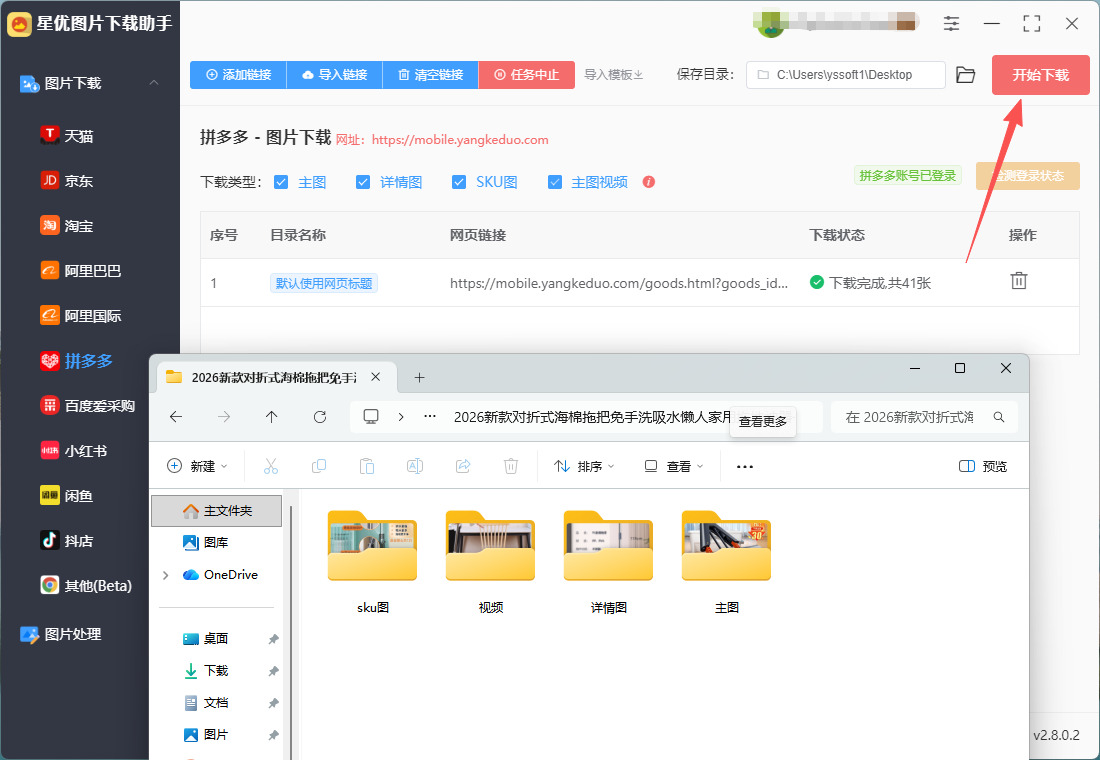Toggle the 主图视频 checkbox
This screenshot has width=1100, height=760.
pos(555,182)
